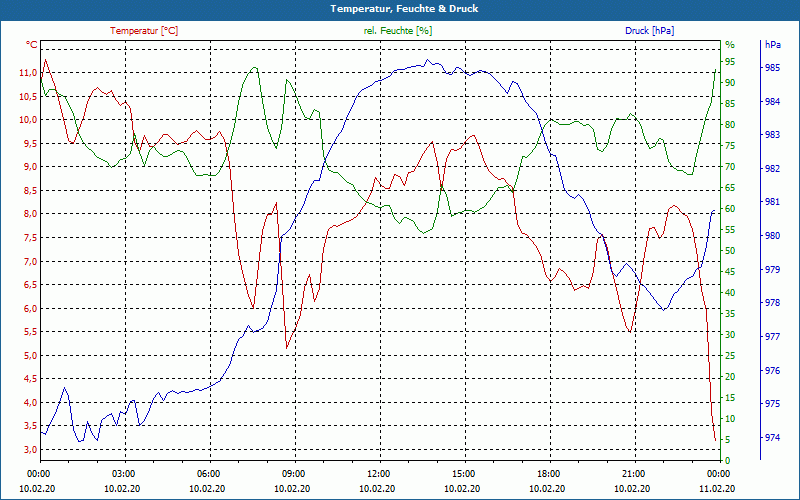The height and width of the screenshot is (500, 800).
Task: Click the '06:00' time axis label
Action: (x=207, y=473)
